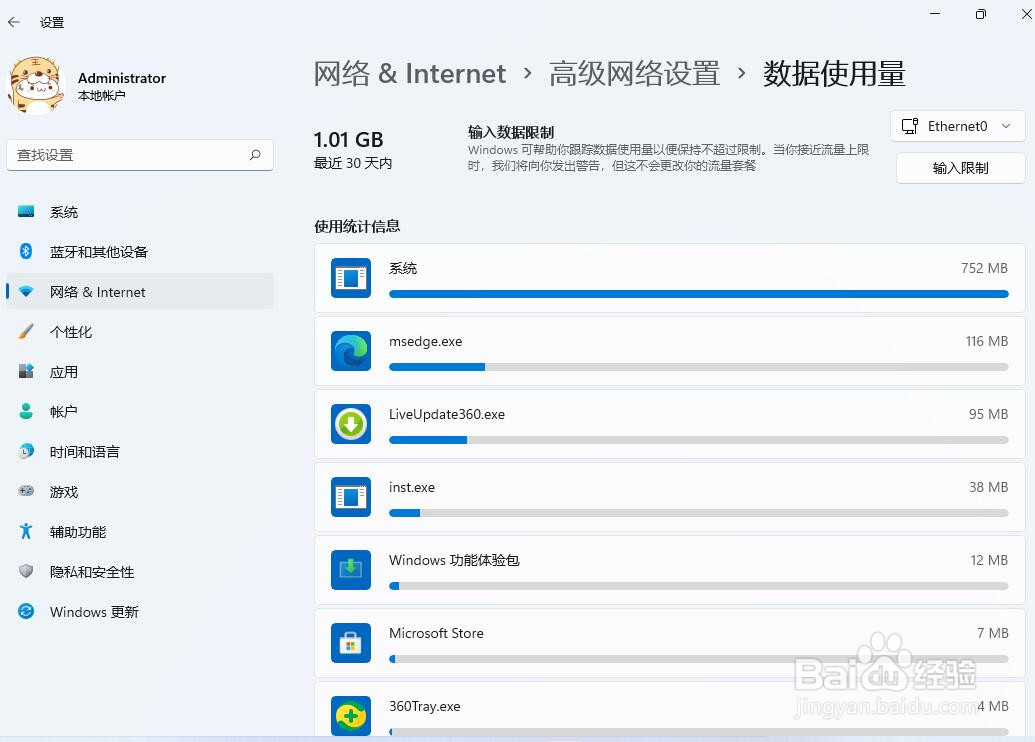Click the 系统 data usage progress bar
Viewport: 1035px width, 742px height.
(x=698, y=294)
